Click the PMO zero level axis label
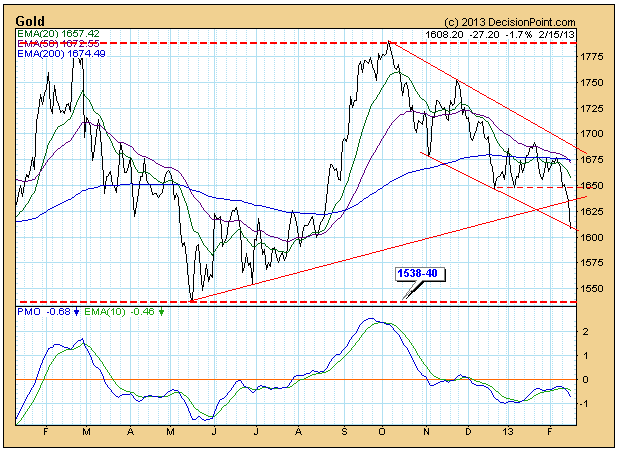The width and height of the screenshot is (619, 450). pos(585,379)
